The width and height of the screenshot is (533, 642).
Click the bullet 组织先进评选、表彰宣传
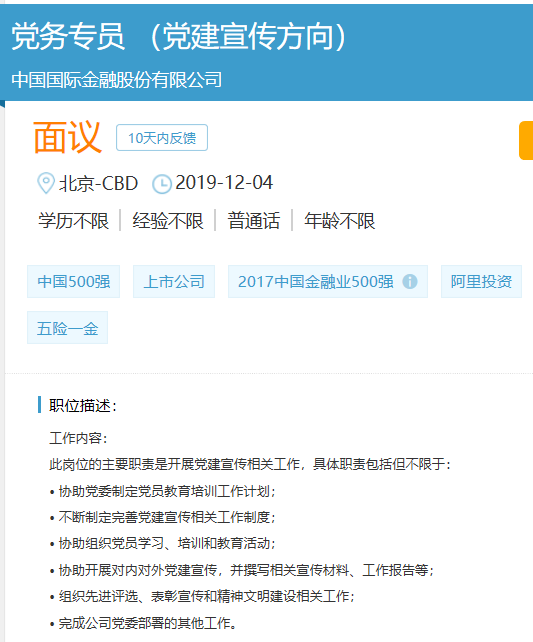(202, 596)
